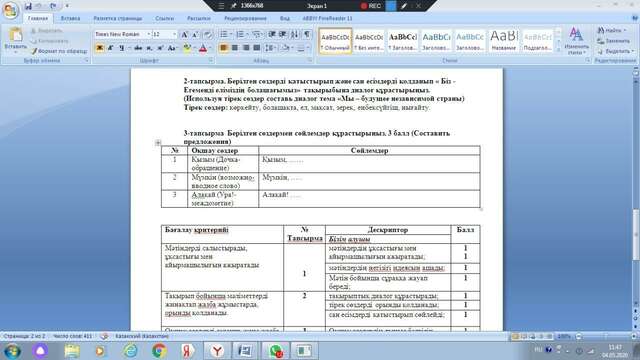
Task: Decrease paragraph indent
Action: (272, 34)
